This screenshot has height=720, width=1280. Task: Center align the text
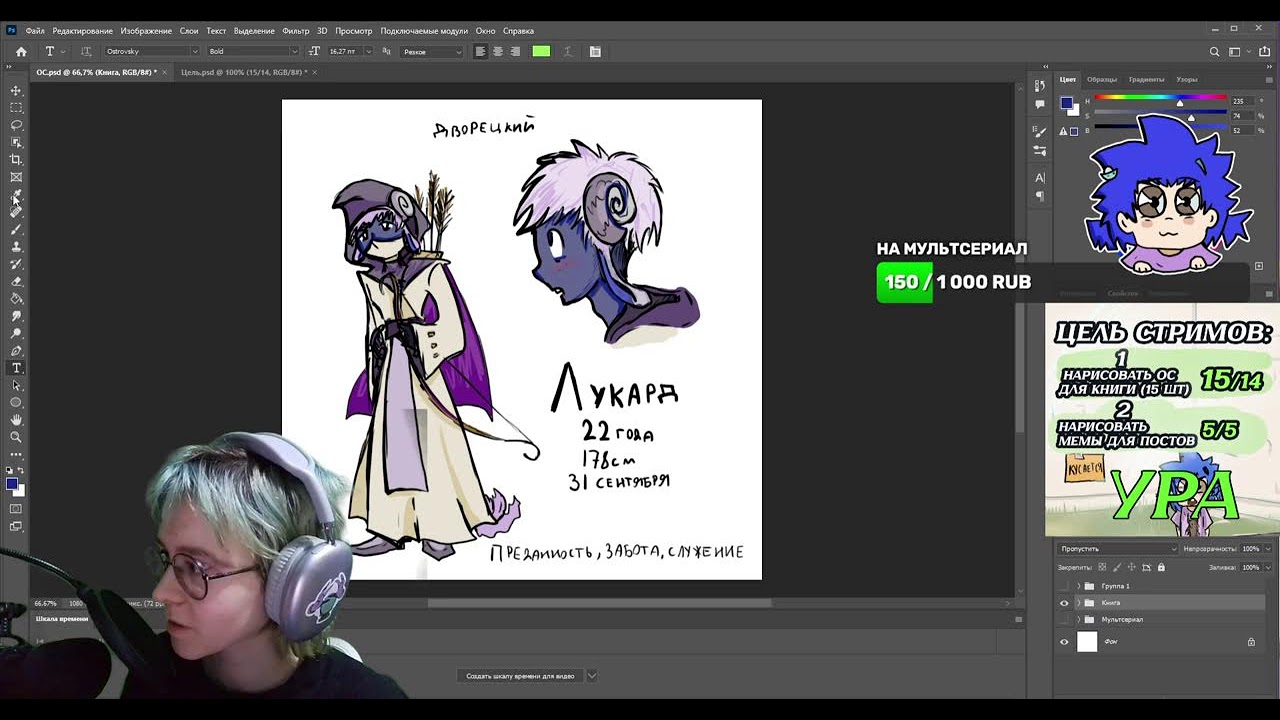click(x=498, y=51)
